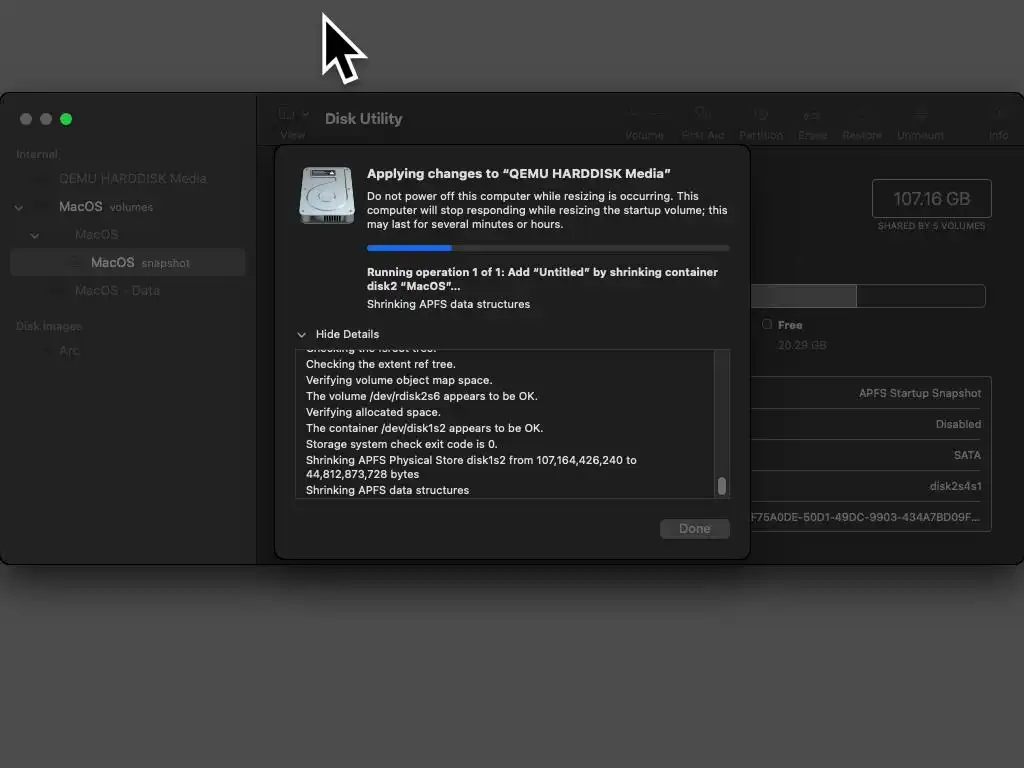Viewport: 1024px width, 768px height.
Task: Select QEMU HARDDISK Media in sidebar
Action: point(133,178)
